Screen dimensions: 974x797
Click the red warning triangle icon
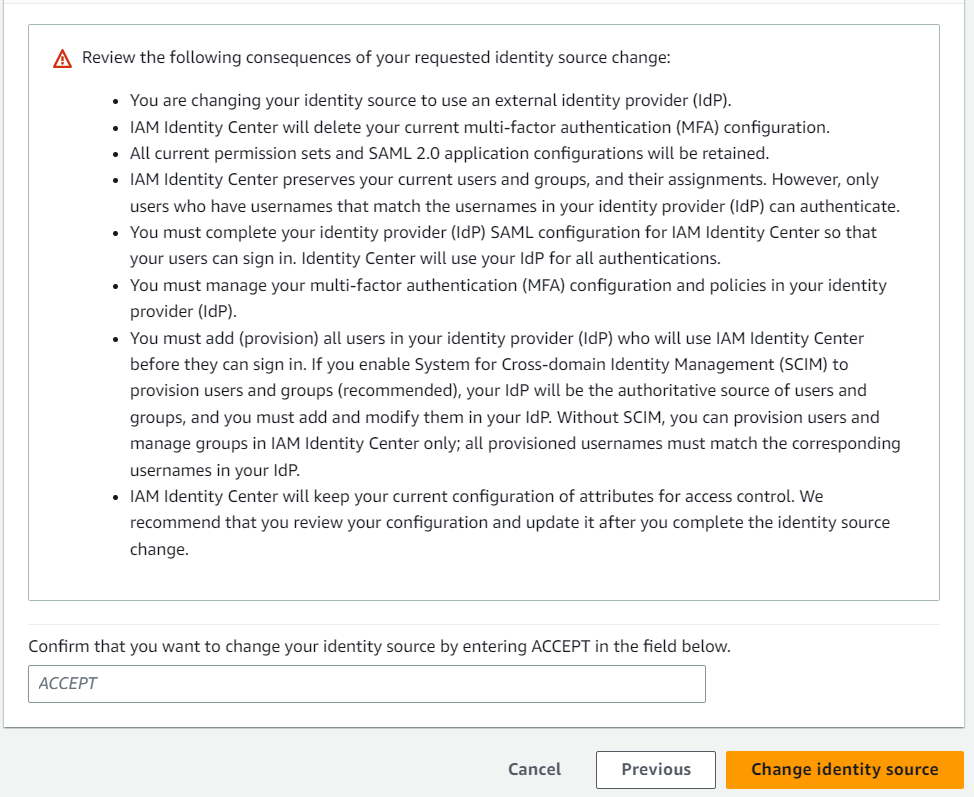coord(62,58)
